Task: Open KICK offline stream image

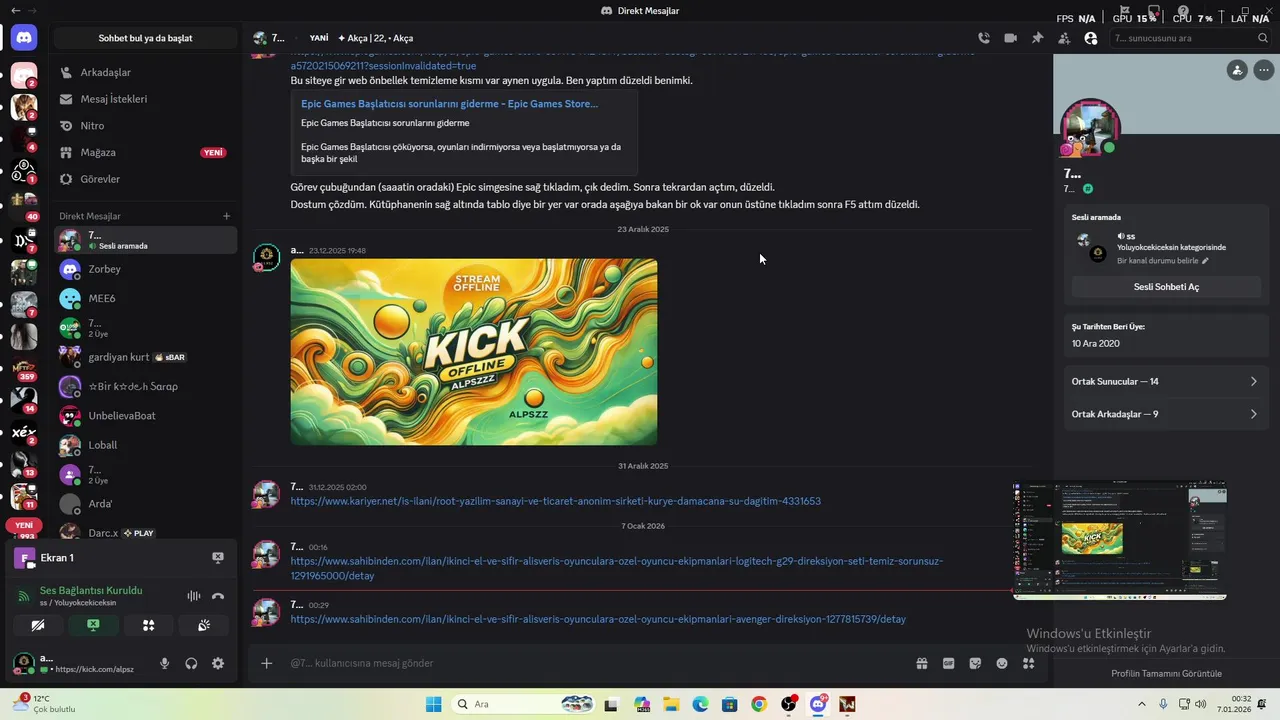Action: (x=474, y=352)
